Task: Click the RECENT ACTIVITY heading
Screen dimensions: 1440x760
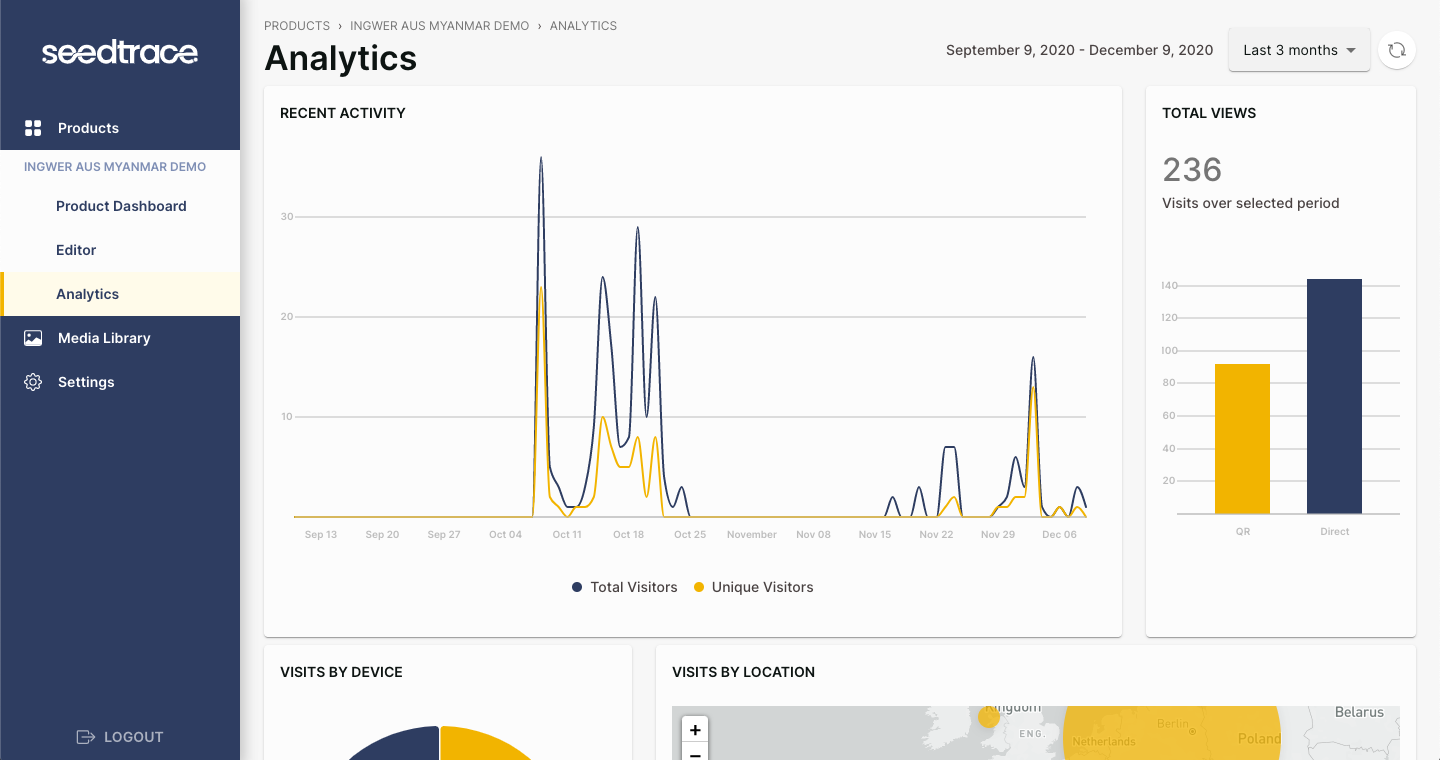Action: point(343,113)
